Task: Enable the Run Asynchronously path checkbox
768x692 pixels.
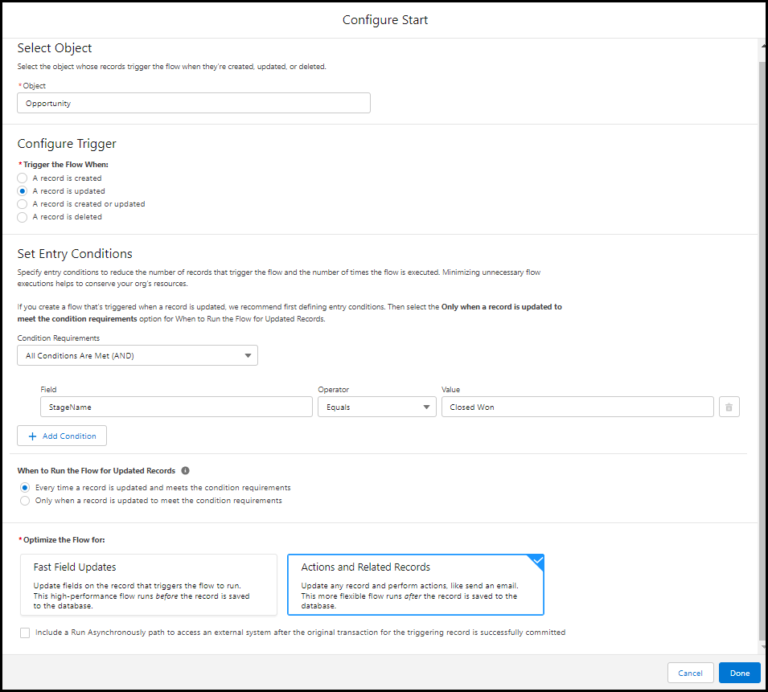Action: pyautogui.click(x=25, y=633)
